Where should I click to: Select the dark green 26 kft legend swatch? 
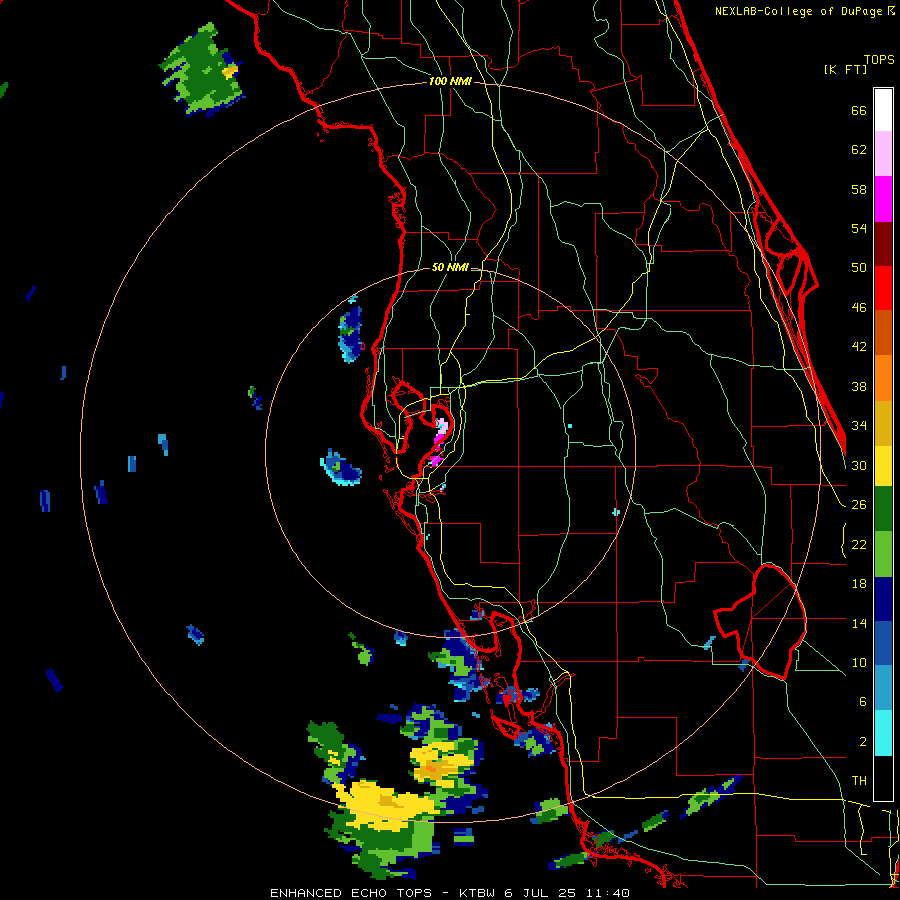point(883,509)
